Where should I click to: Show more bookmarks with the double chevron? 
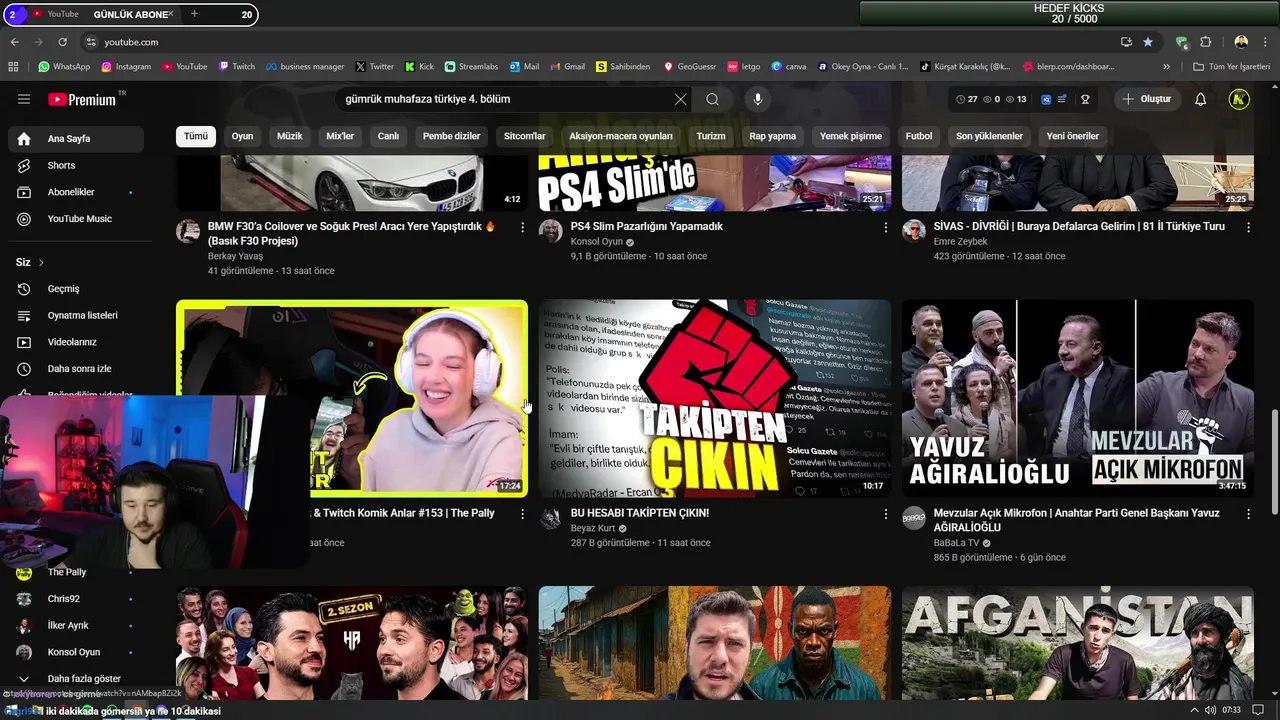point(1166,67)
